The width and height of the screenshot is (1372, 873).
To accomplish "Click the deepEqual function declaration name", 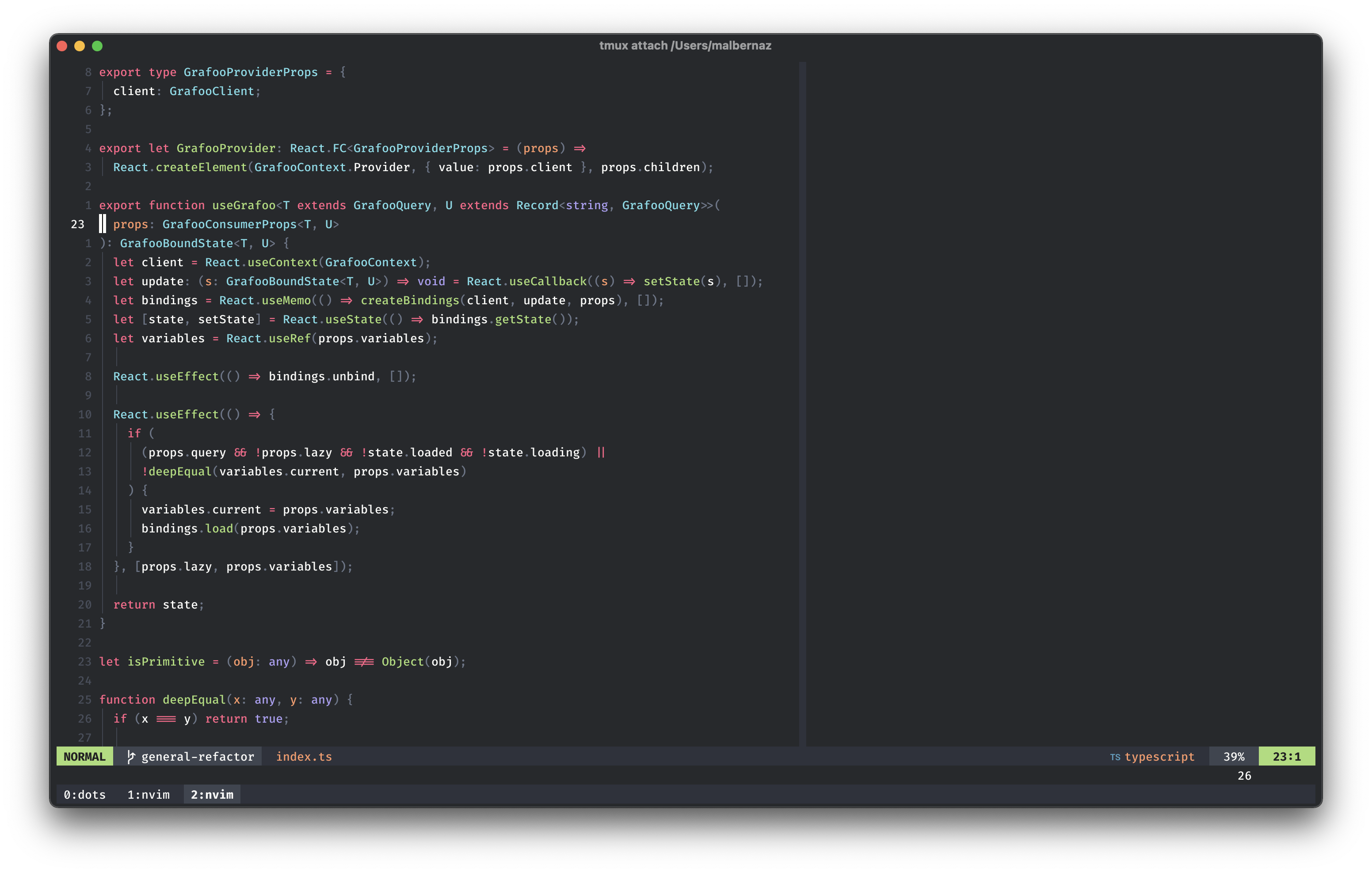I will [x=194, y=700].
